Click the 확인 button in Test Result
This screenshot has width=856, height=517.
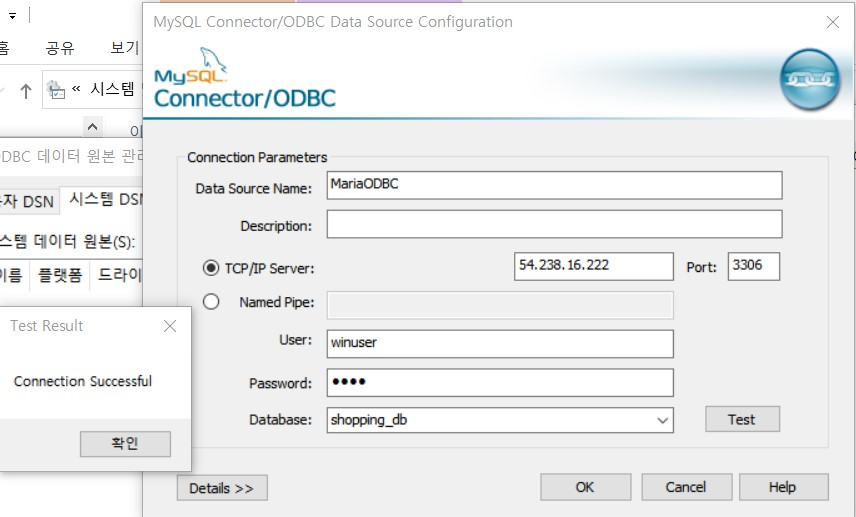tap(125, 444)
